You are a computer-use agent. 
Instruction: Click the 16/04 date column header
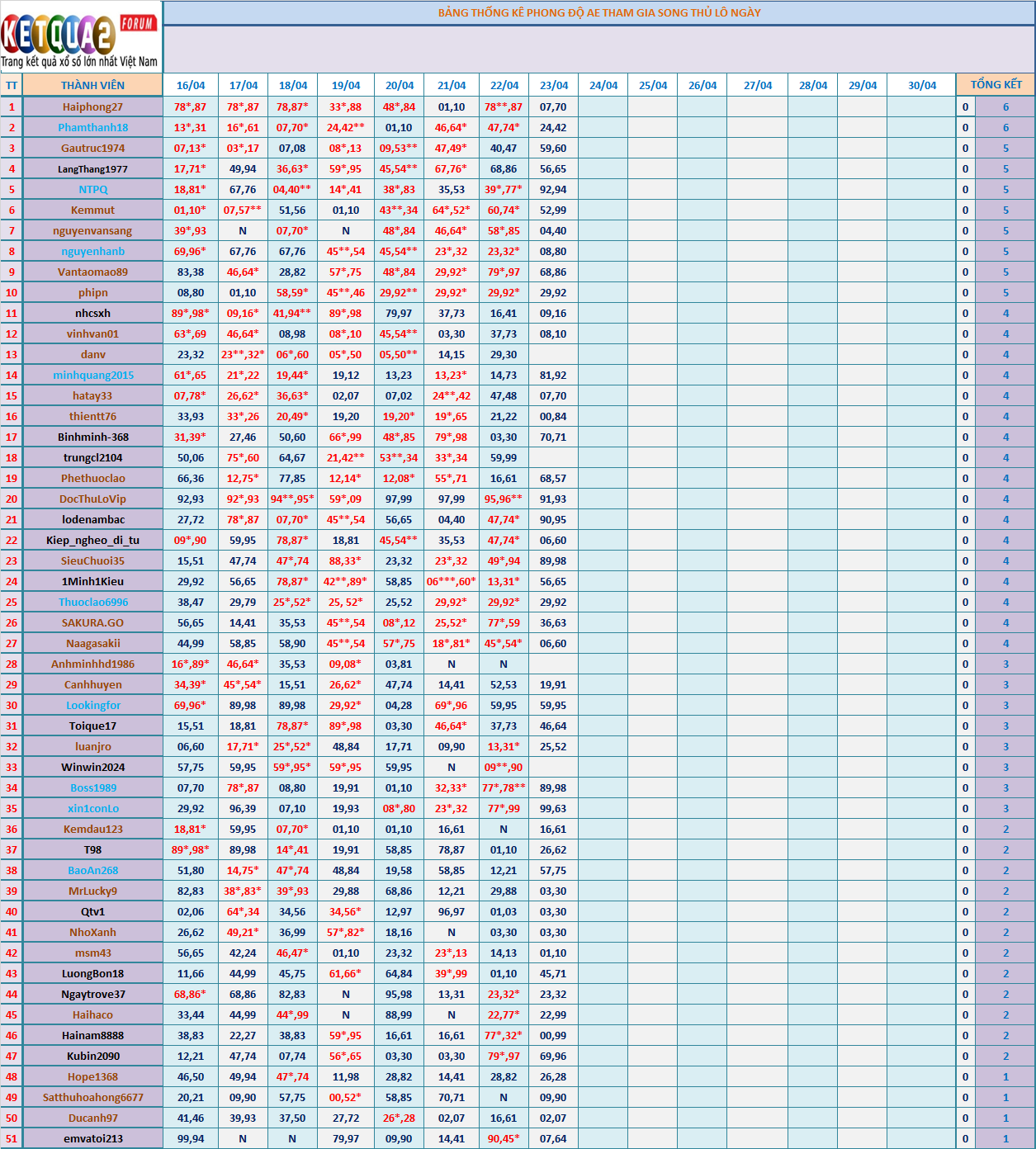[x=191, y=85]
